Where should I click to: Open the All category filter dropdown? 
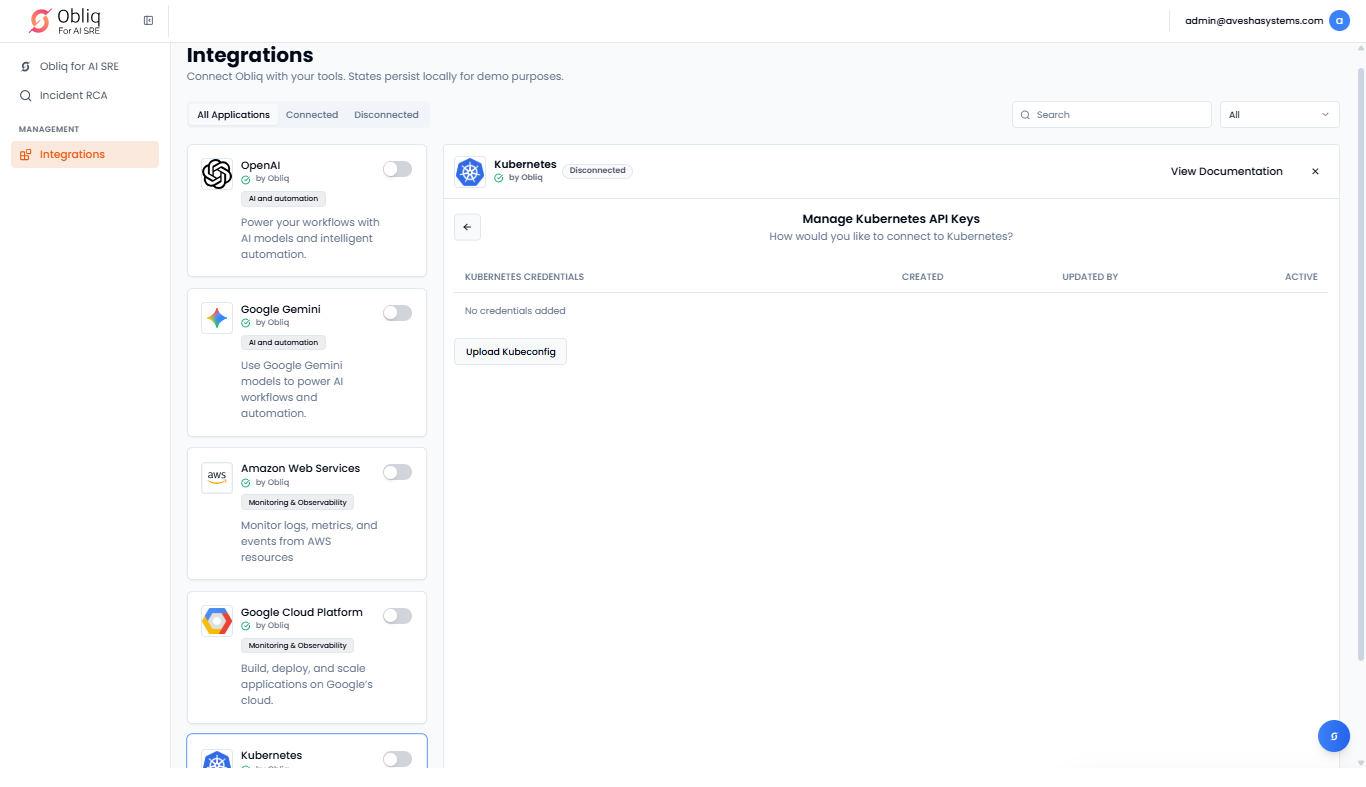point(1279,115)
